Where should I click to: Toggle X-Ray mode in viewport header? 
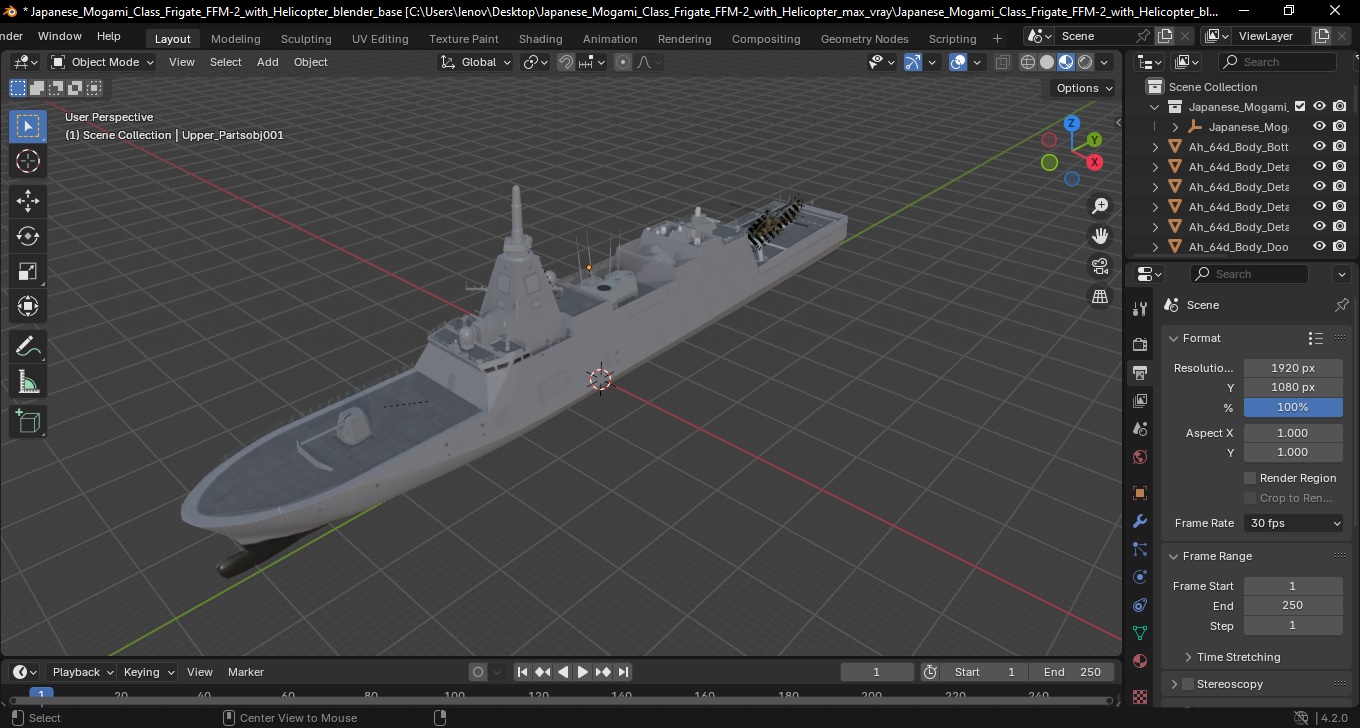(1003, 62)
